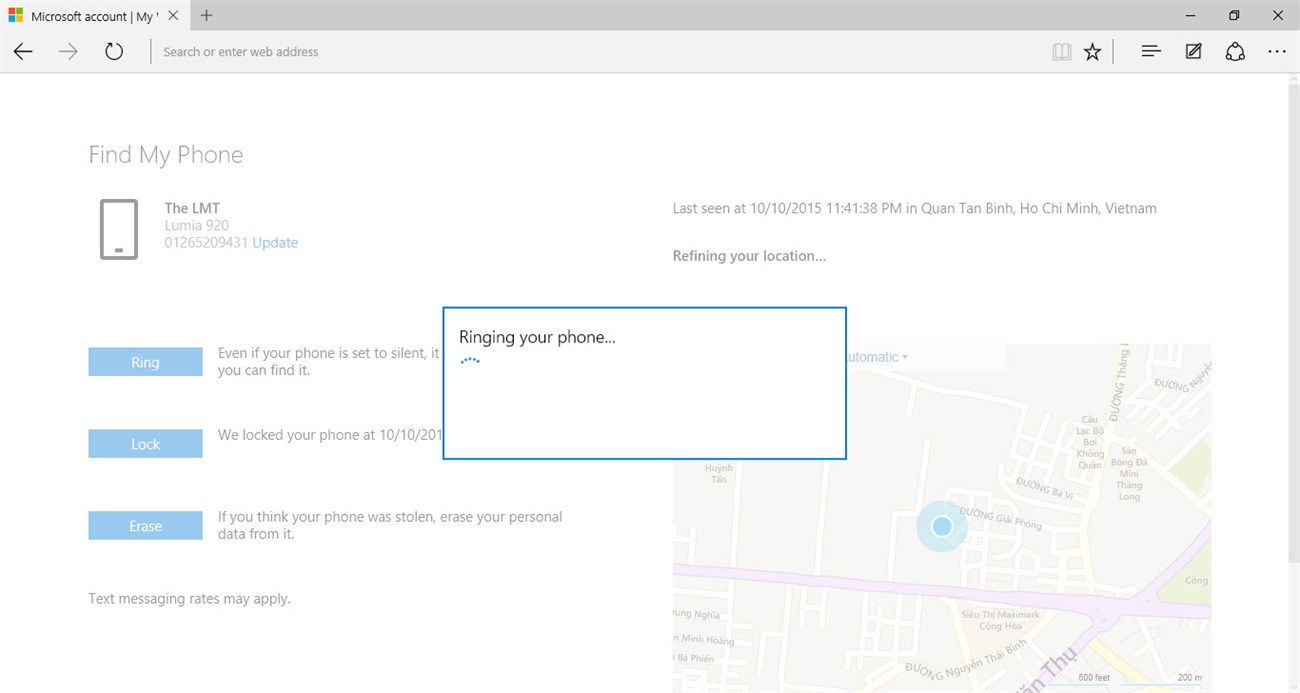Screen dimensions: 1300x693
Task: Open reading view with book icon
Action: coord(1062,51)
